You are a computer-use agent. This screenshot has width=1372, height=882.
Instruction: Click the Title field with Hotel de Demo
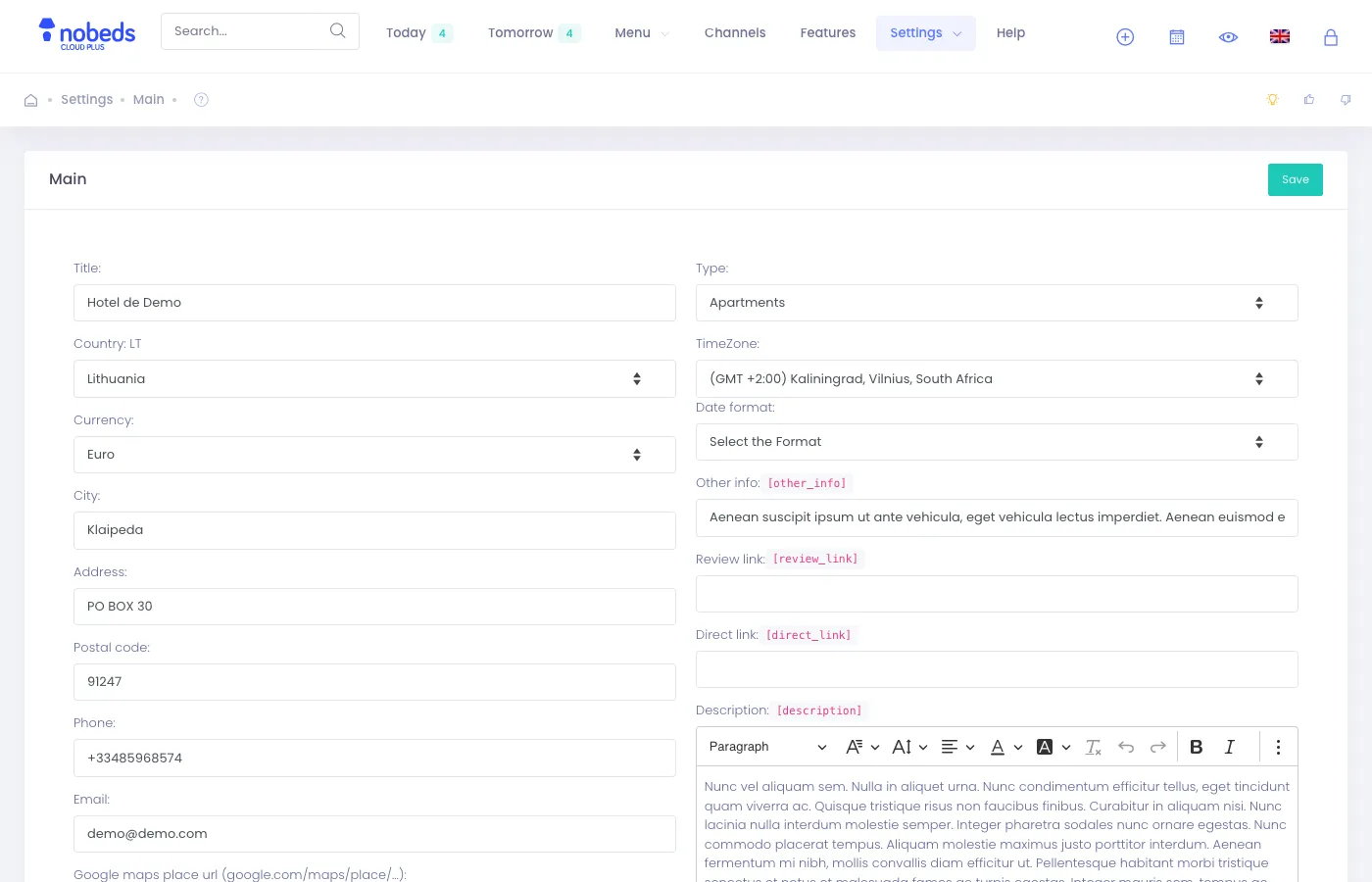point(374,303)
